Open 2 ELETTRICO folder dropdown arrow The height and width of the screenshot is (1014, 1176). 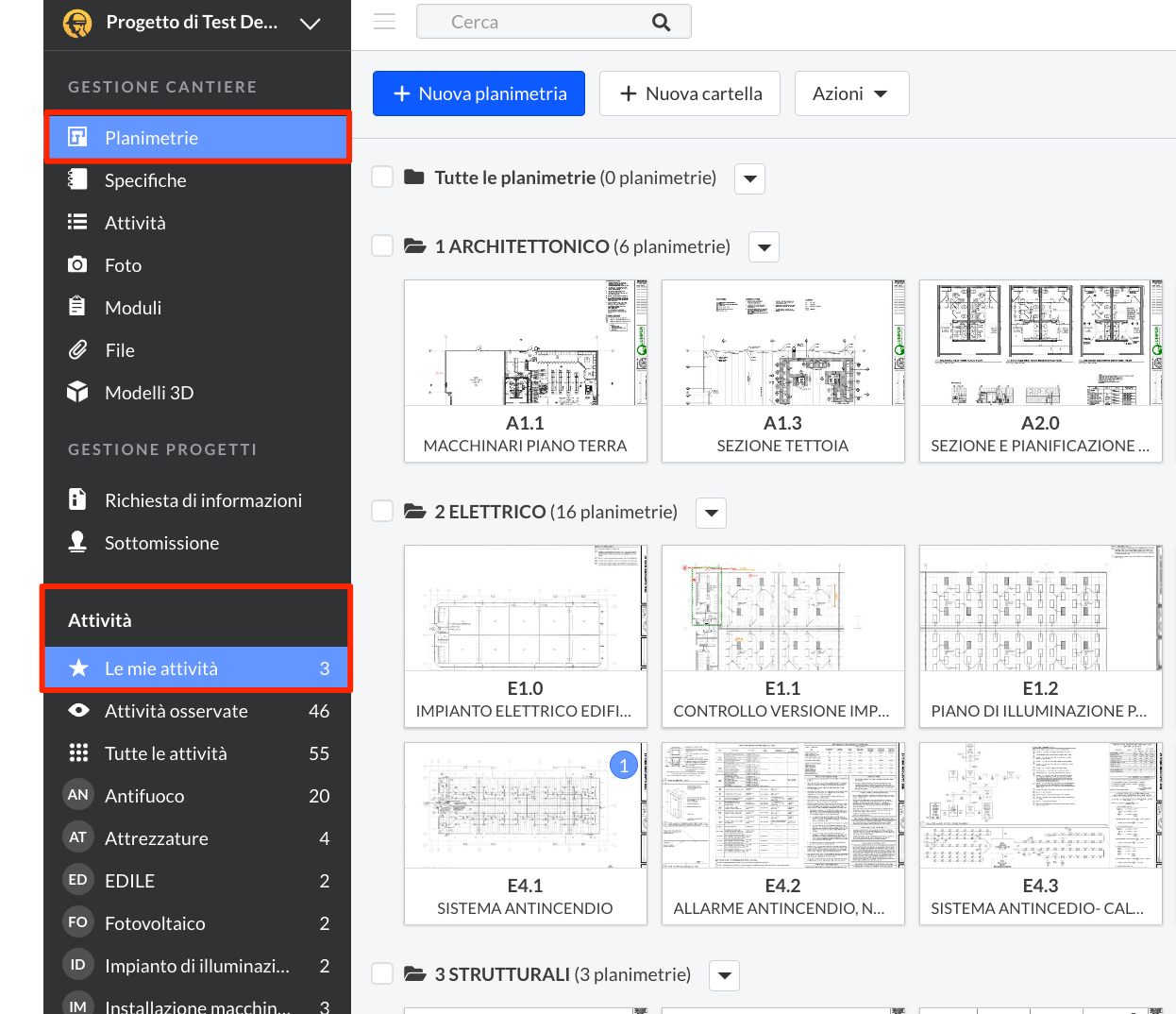[x=711, y=513]
